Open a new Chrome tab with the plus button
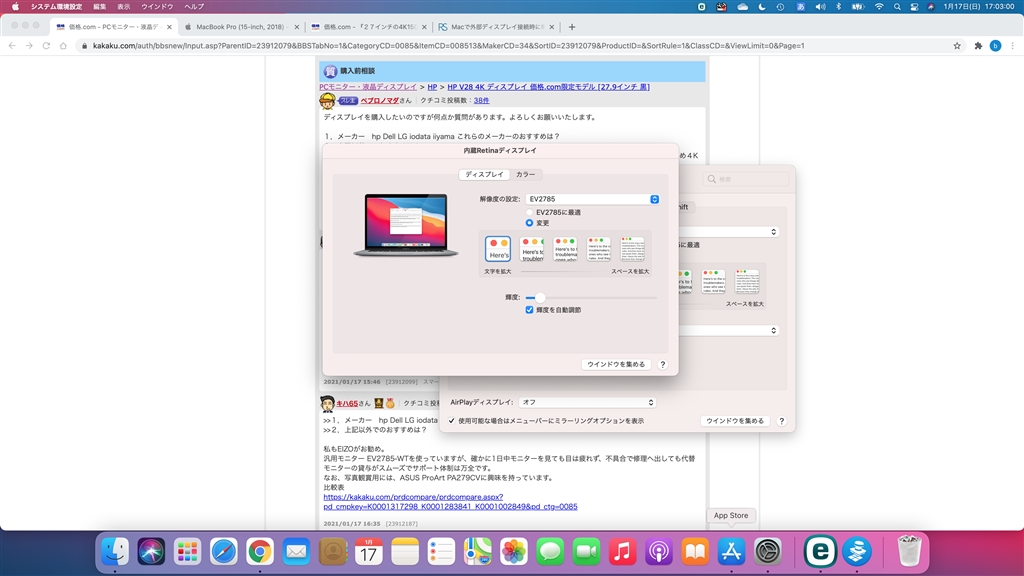Screen dimensions: 1024x576 (572, 26)
